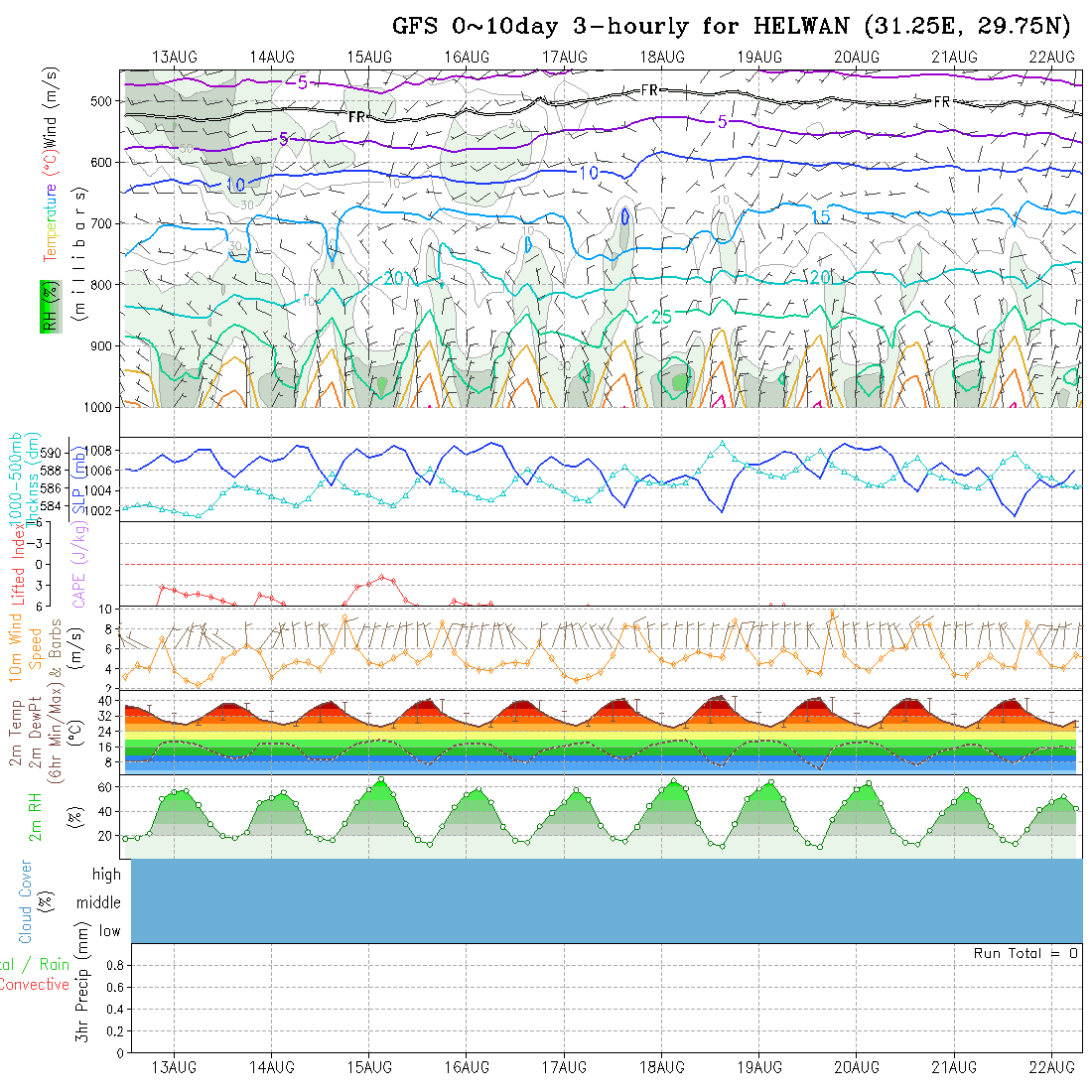Click the '(6hr Min/Max)' axis label

tap(56, 733)
